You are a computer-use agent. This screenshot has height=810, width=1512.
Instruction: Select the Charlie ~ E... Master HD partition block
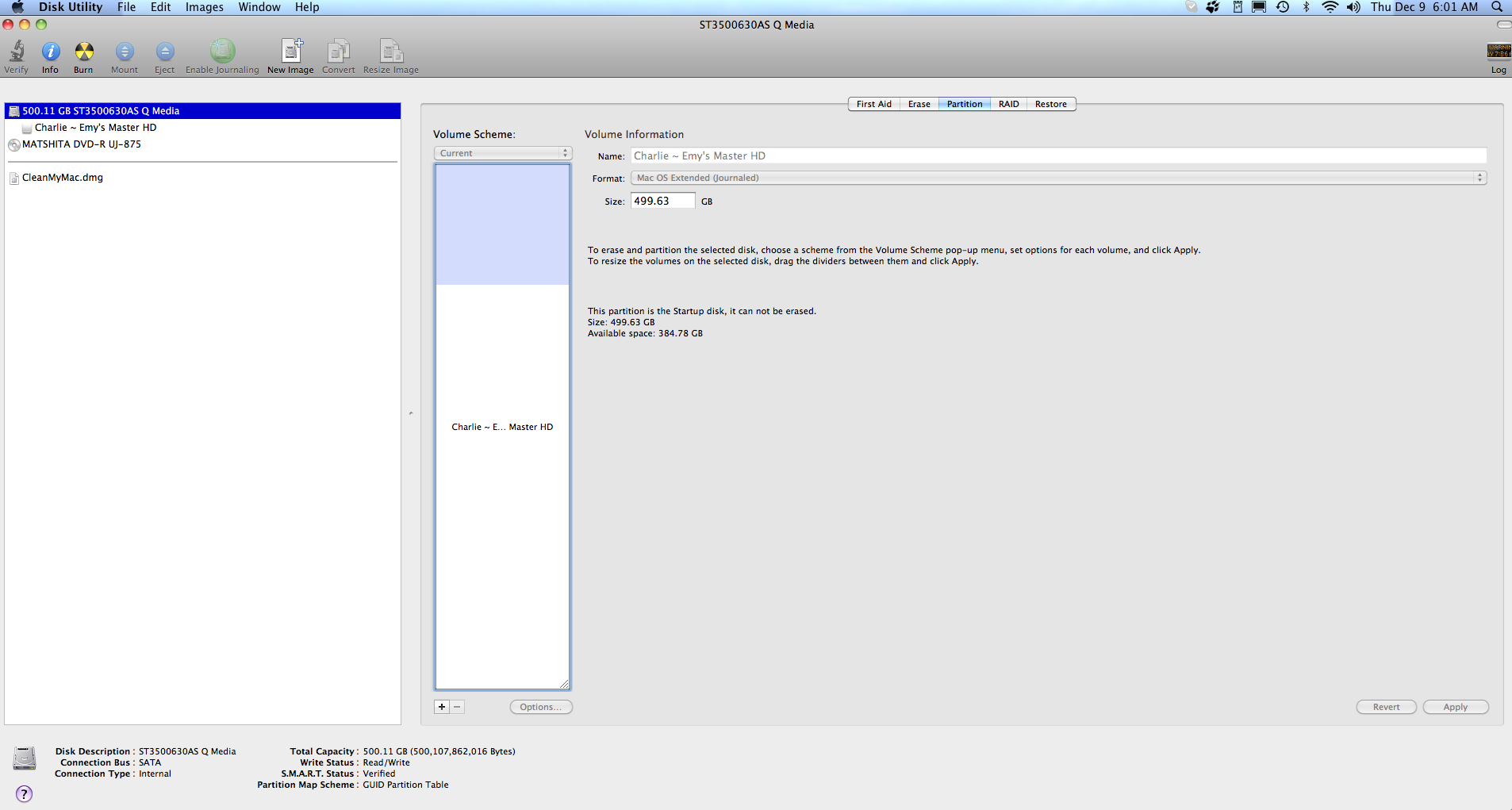pos(502,427)
